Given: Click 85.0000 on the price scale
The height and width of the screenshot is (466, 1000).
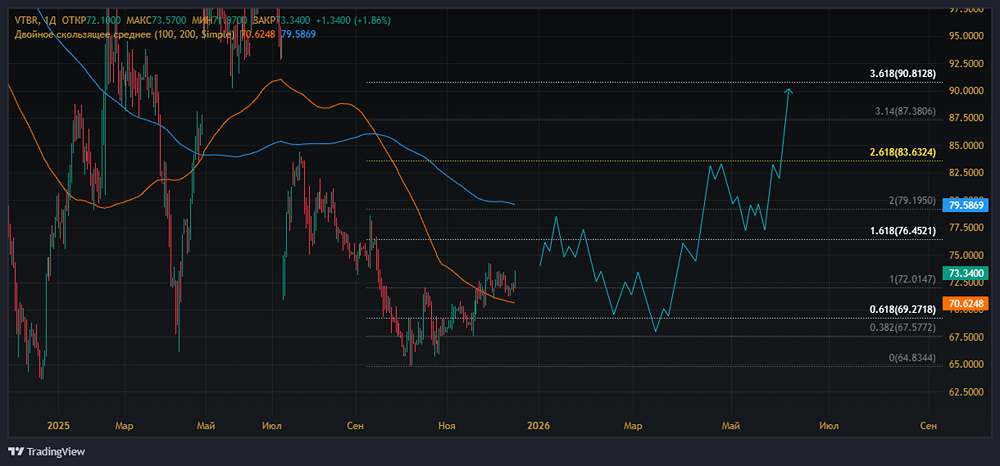Looking at the screenshot, I should [x=967, y=146].
